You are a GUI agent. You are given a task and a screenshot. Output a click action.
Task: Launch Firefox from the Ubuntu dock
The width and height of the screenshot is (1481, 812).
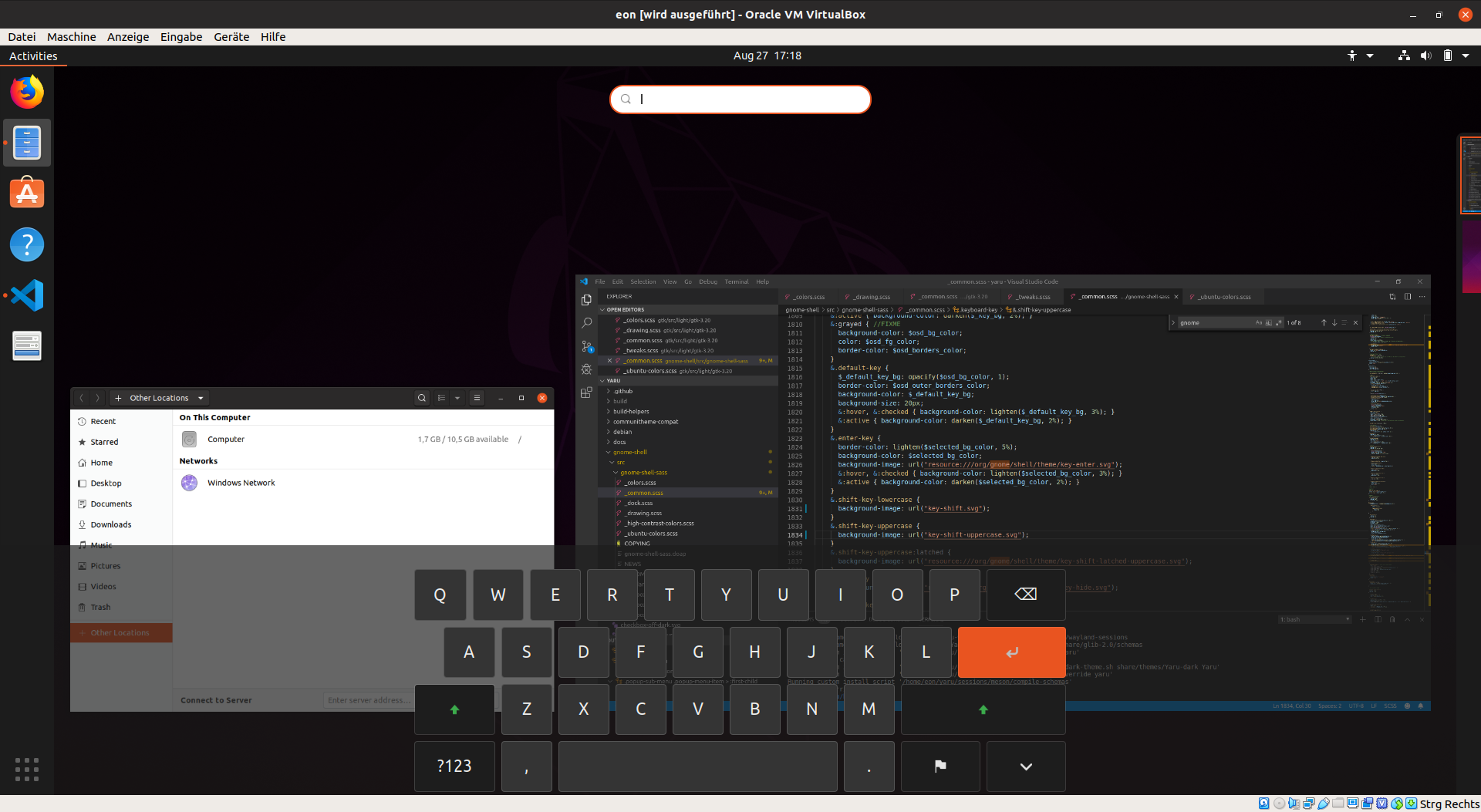[26, 92]
